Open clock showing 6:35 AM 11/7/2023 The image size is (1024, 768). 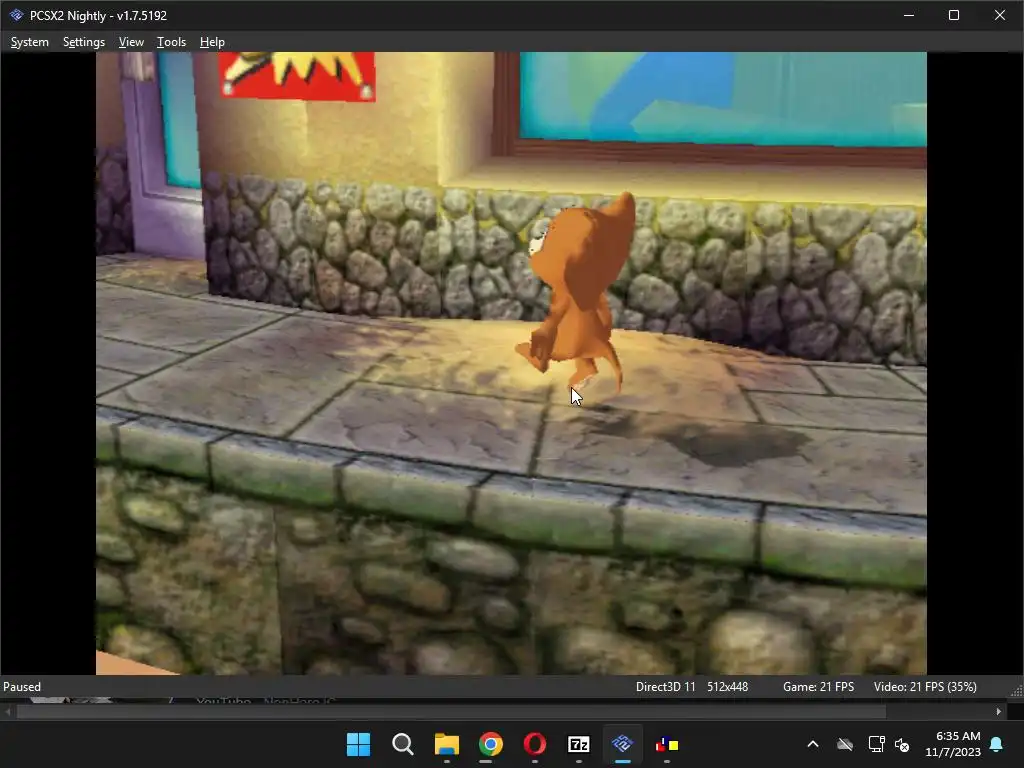pyautogui.click(x=953, y=744)
